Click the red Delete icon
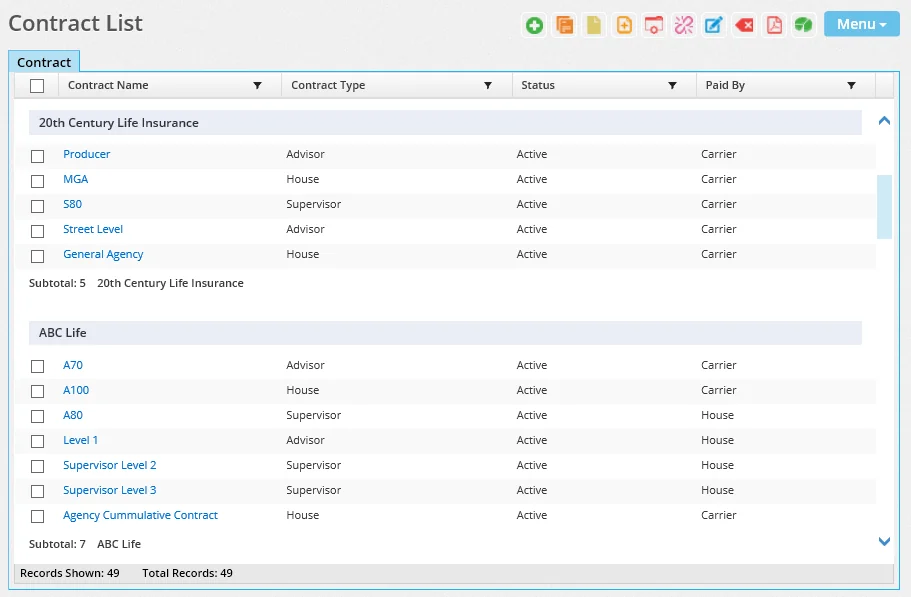 (x=744, y=25)
